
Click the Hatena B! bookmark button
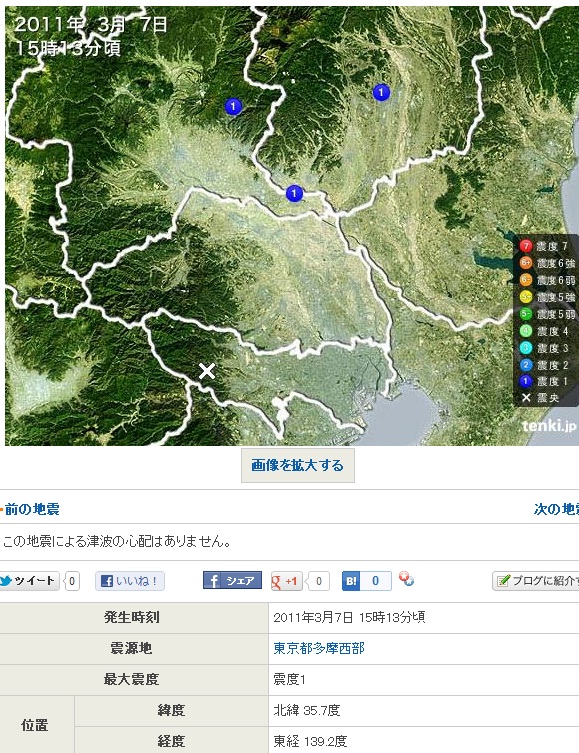click(x=351, y=581)
